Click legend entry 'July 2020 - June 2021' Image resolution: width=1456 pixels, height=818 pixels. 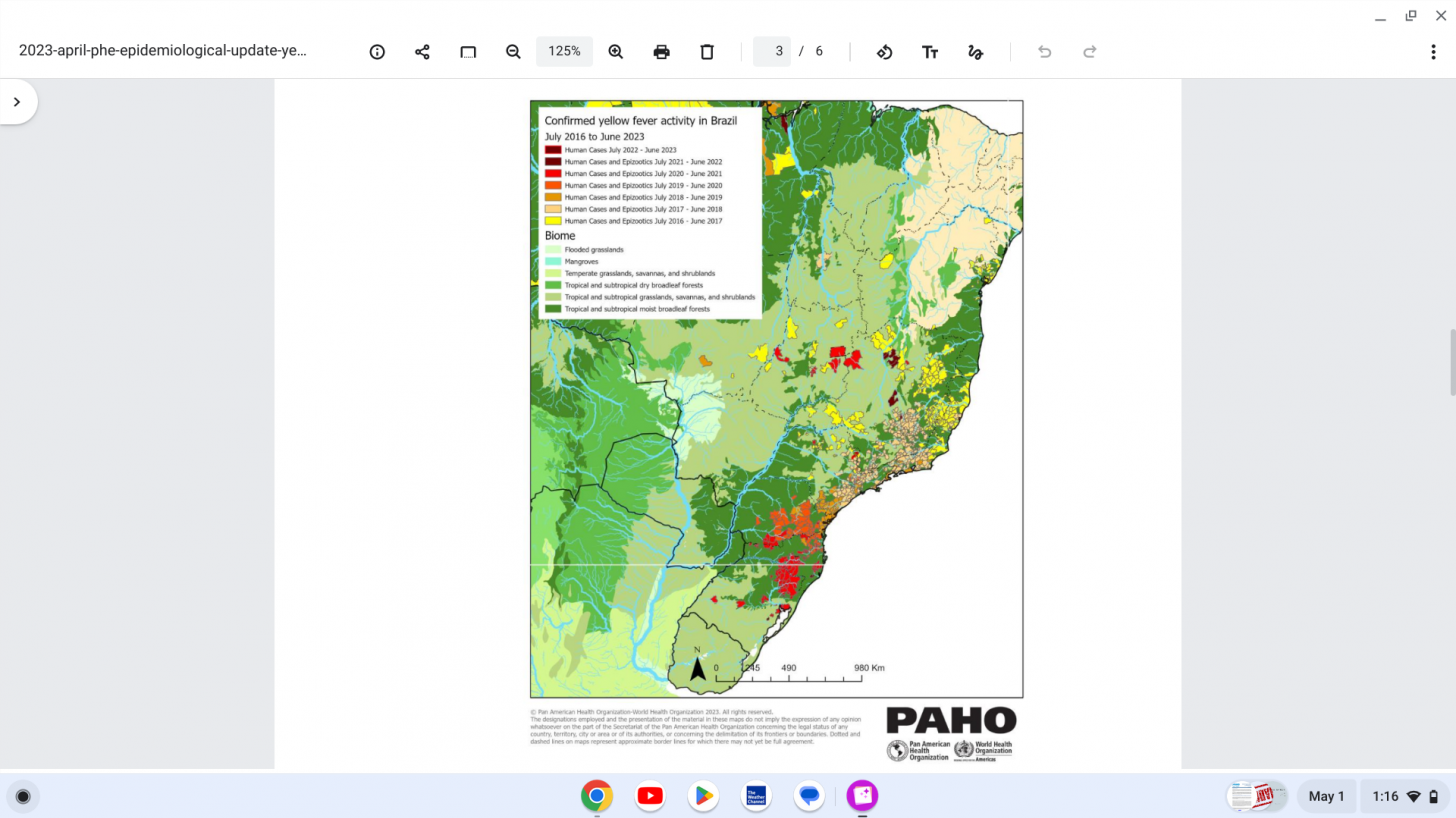(643, 174)
